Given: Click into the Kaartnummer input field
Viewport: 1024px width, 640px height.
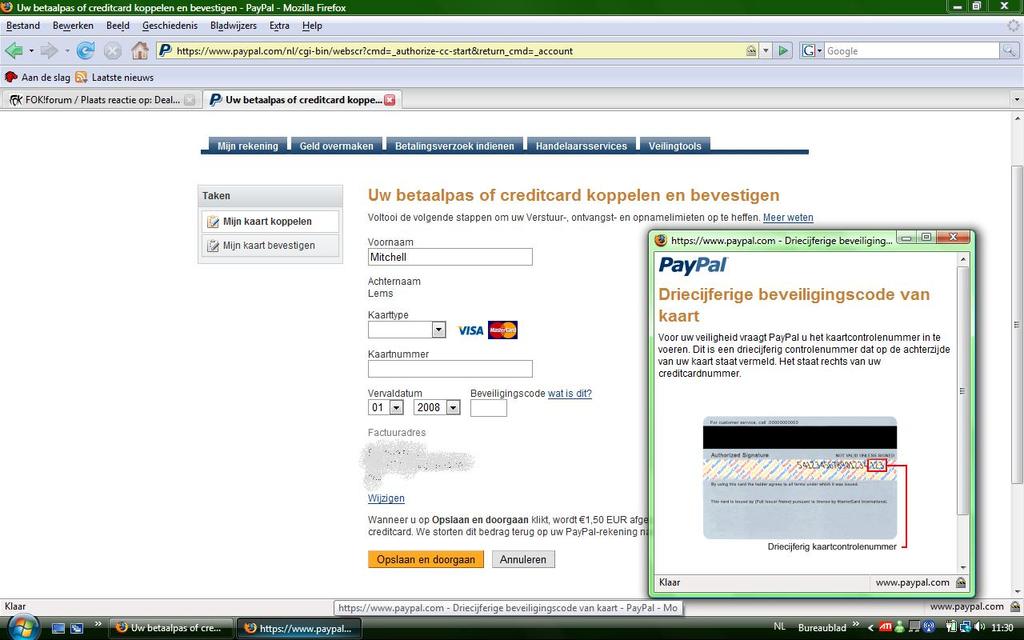Looking at the screenshot, I should tap(450, 369).
